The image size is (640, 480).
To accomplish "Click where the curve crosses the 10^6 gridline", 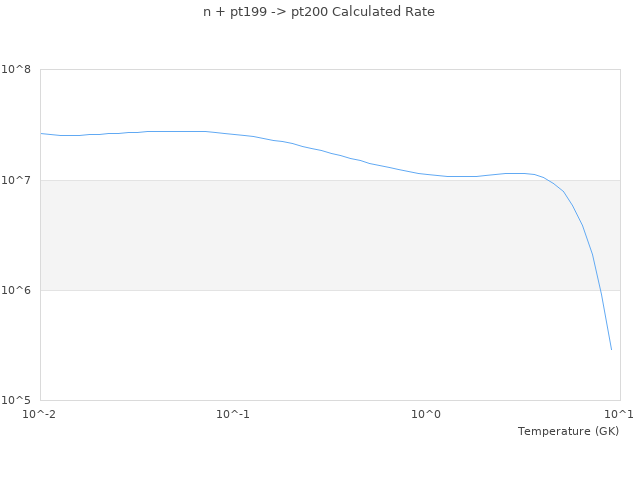I will [x=598, y=290].
